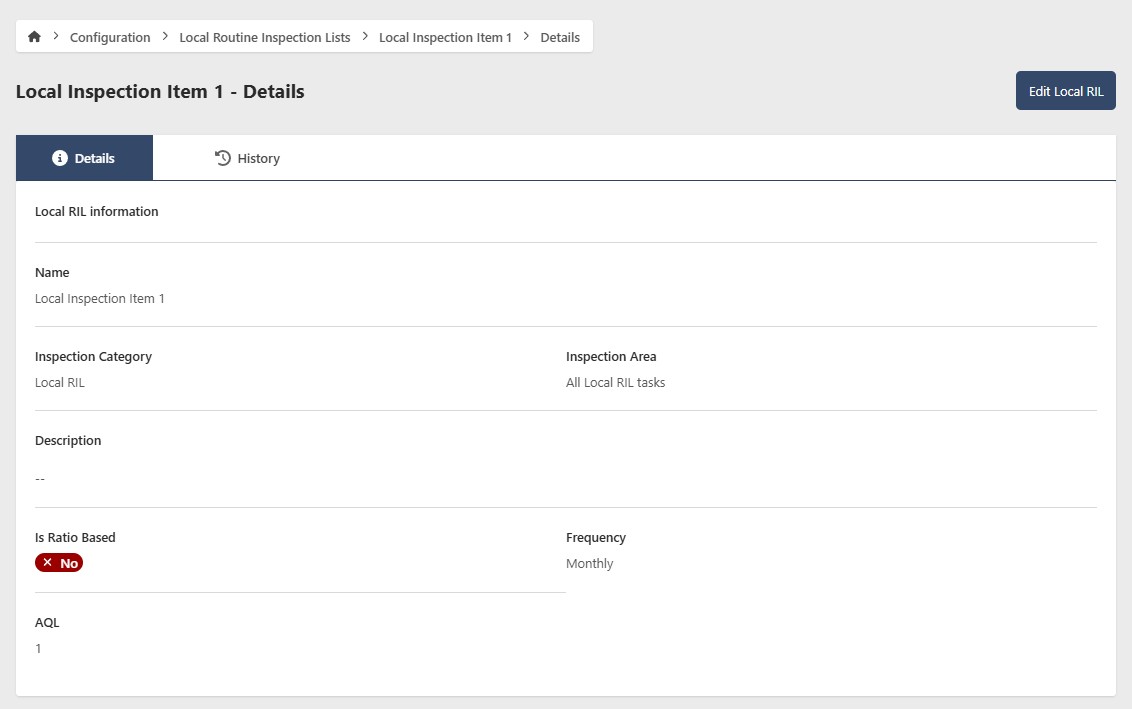Open Local Inspection Item 1 breadcrumb link
This screenshot has width=1132, height=709.
point(445,37)
